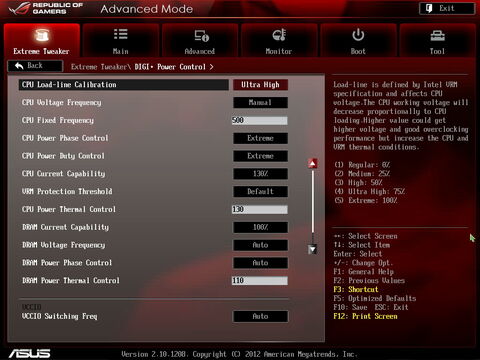Click the Exit button
This screenshot has width=480, height=360.
click(447, 8)
